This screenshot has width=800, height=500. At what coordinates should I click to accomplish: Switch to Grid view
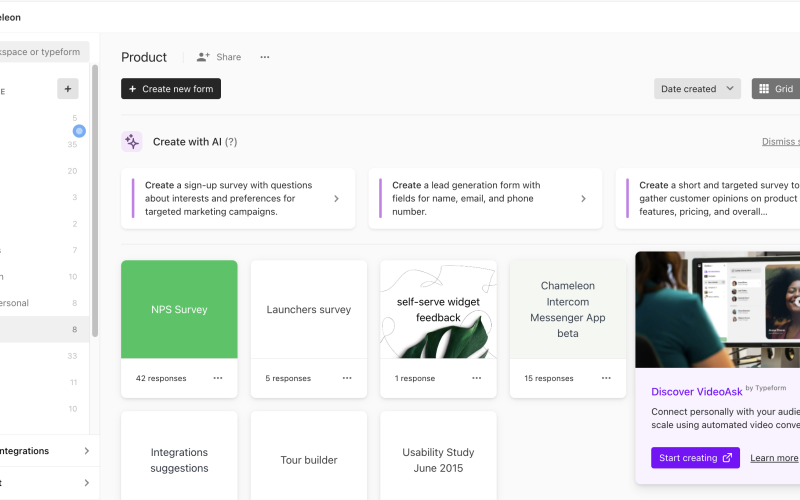pos(776,89)
